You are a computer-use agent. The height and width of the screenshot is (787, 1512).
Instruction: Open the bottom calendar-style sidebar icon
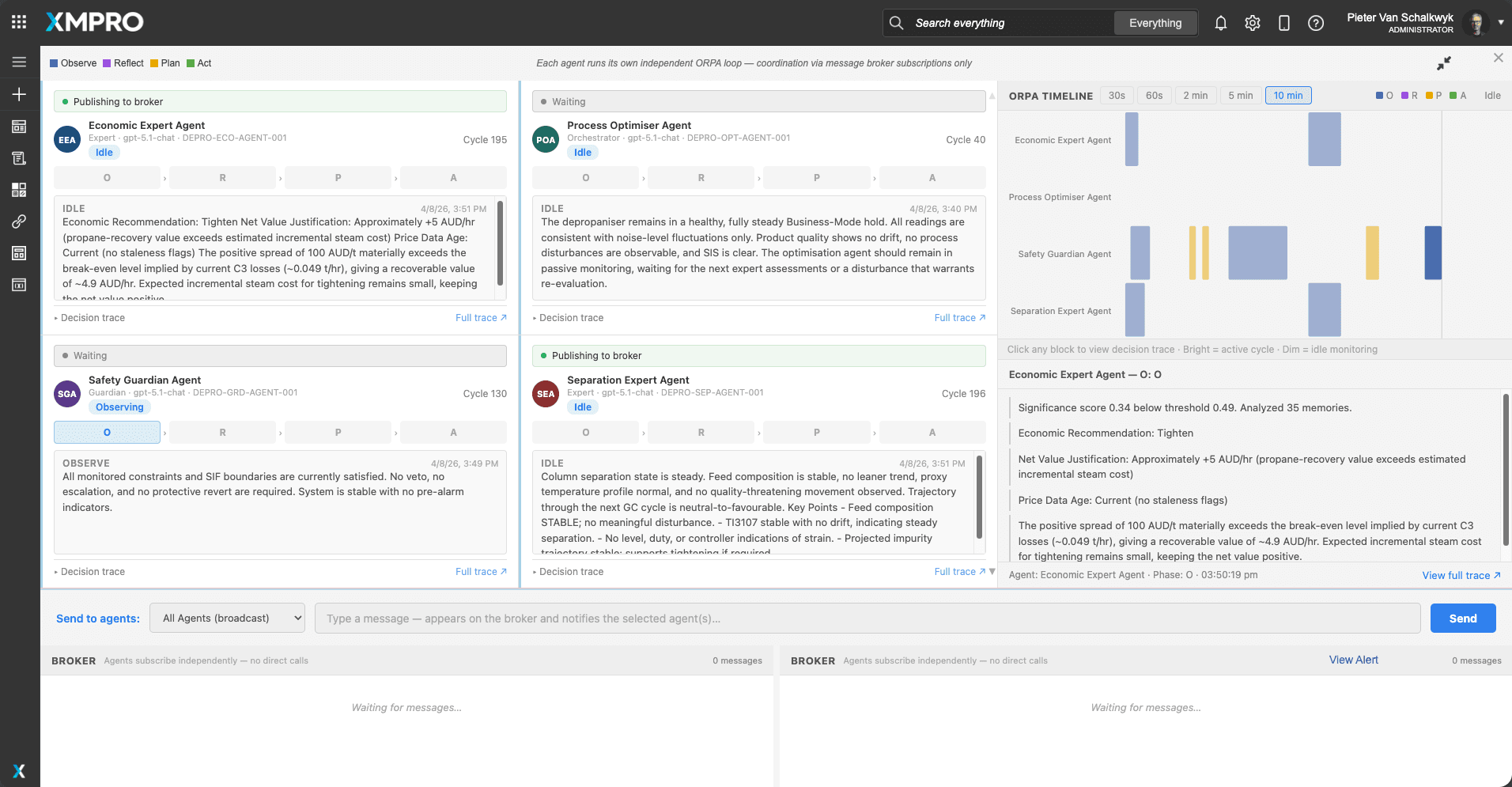click(19, 285)
